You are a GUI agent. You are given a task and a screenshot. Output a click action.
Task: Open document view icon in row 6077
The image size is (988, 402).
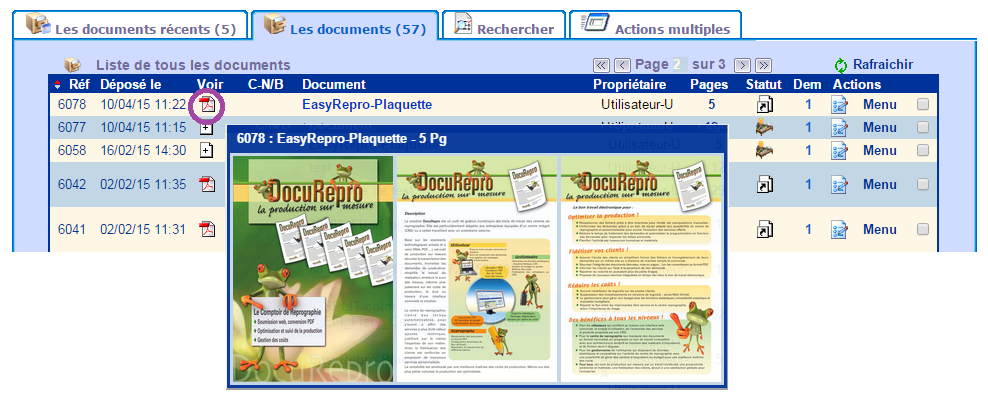(205, 128)
